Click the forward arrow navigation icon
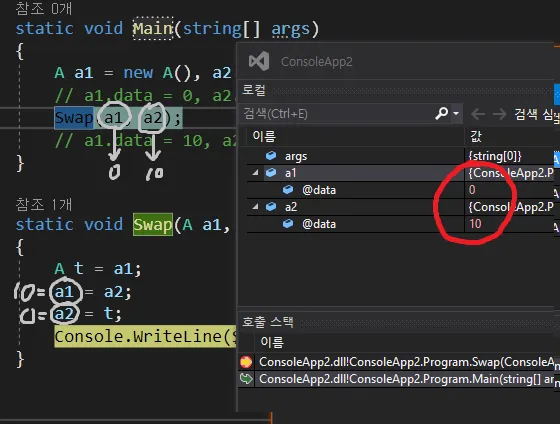The height and width of the screenshot is (424, 560). point(499,114)
